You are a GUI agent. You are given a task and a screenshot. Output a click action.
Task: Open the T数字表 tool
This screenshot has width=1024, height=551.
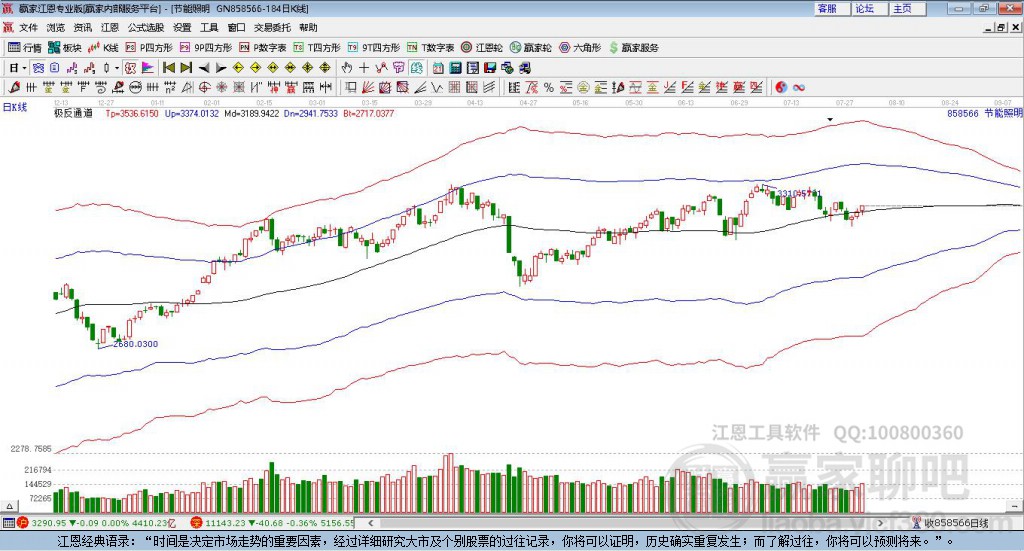(430, 48)
